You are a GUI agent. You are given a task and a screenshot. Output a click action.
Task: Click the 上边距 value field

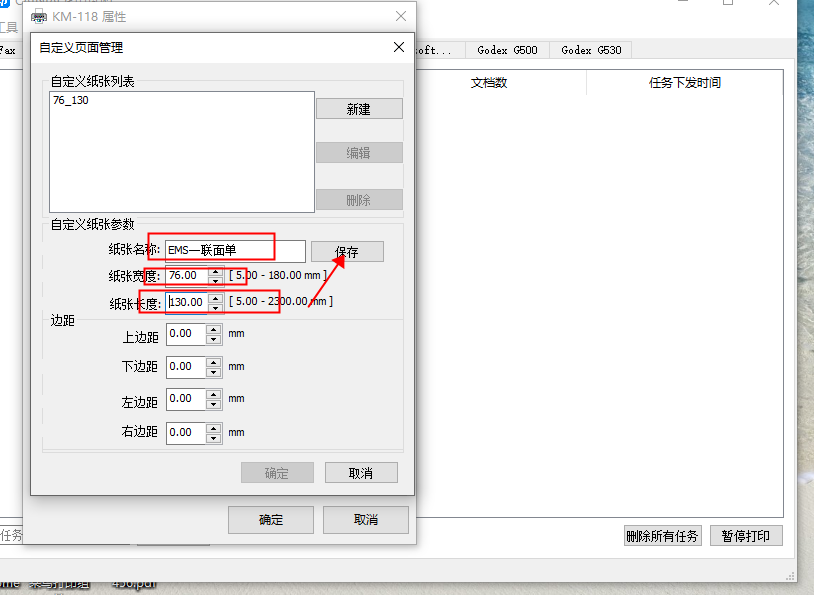point(185,334)
